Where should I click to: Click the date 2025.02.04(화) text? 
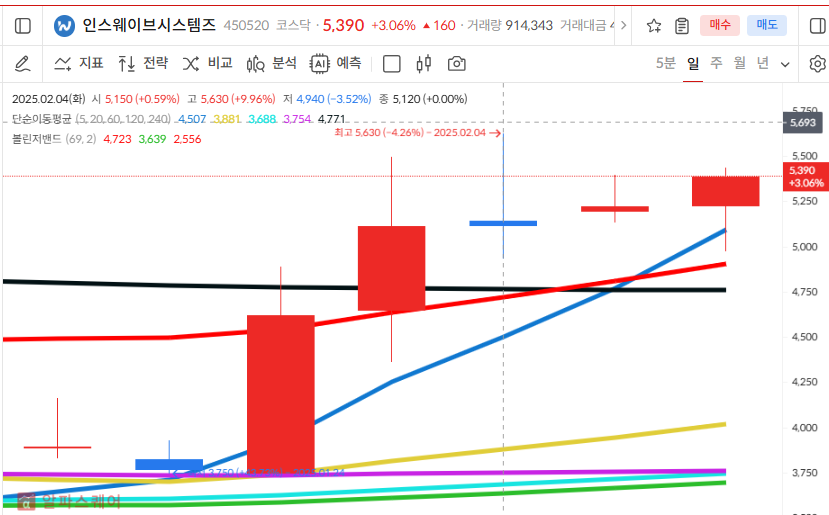49,99
